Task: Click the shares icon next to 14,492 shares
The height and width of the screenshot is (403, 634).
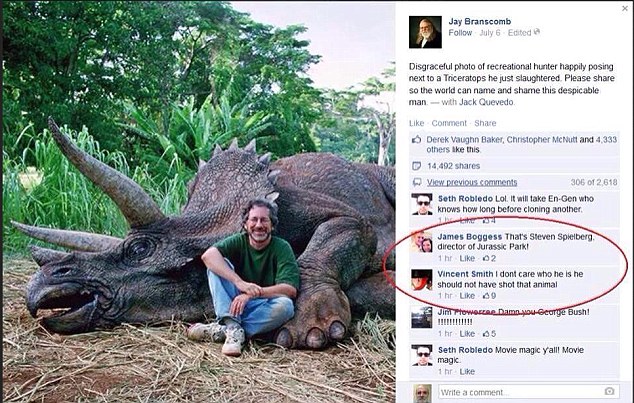Action: (417, 167)
